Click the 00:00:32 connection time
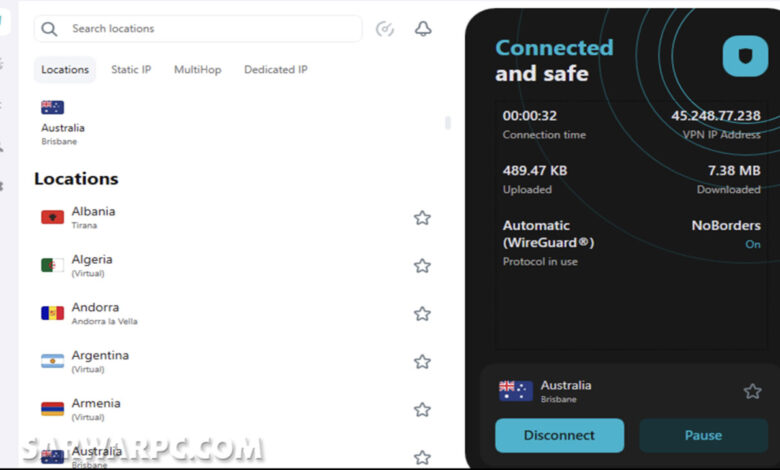780x470 pixels. coord(529,116)
